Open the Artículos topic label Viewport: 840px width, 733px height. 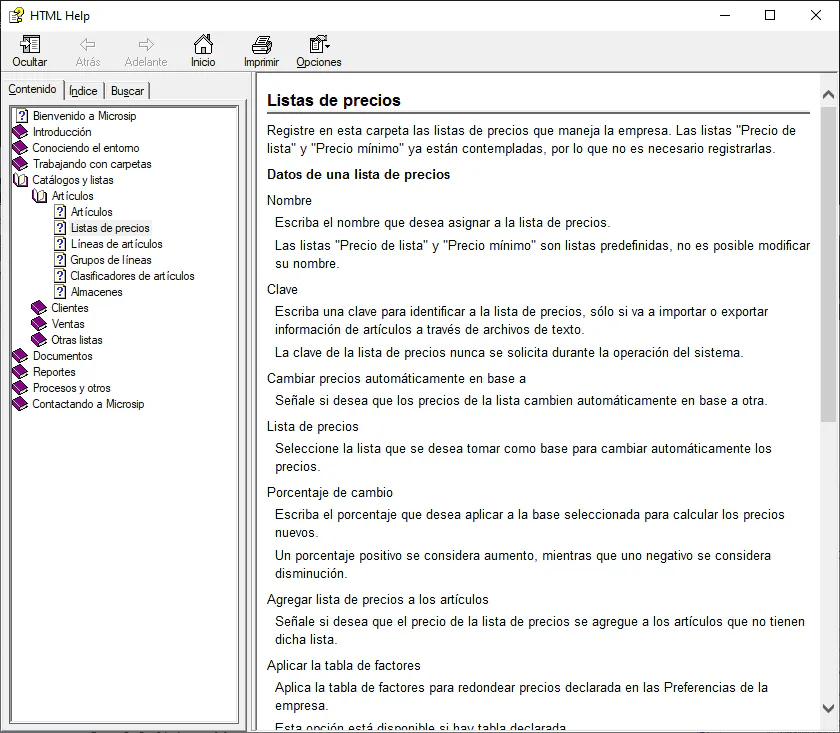coord(92,212)
